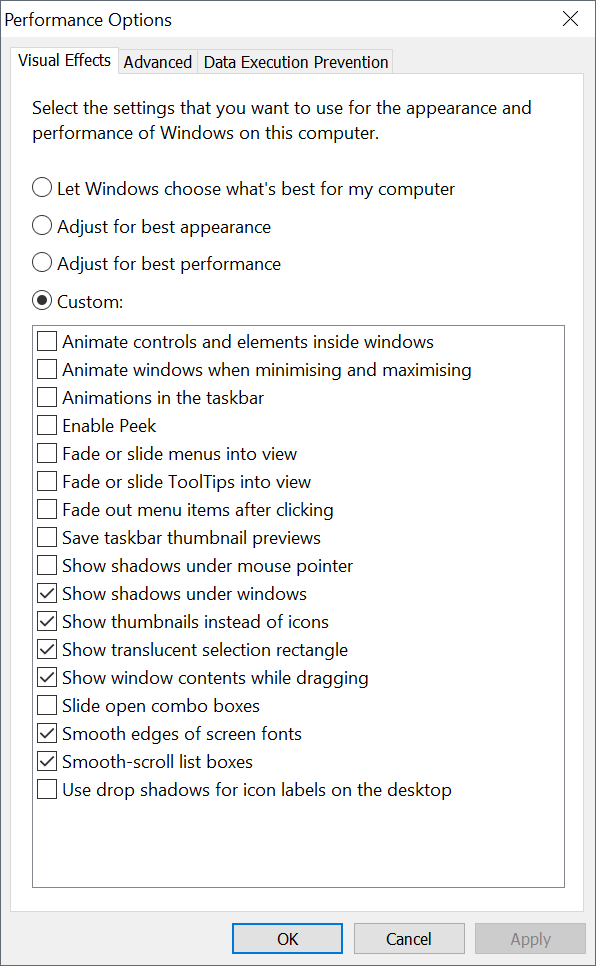This screenshot has width=596, height=966.
Task: Close the Performance Options dialog
Action: click(570, 18)
